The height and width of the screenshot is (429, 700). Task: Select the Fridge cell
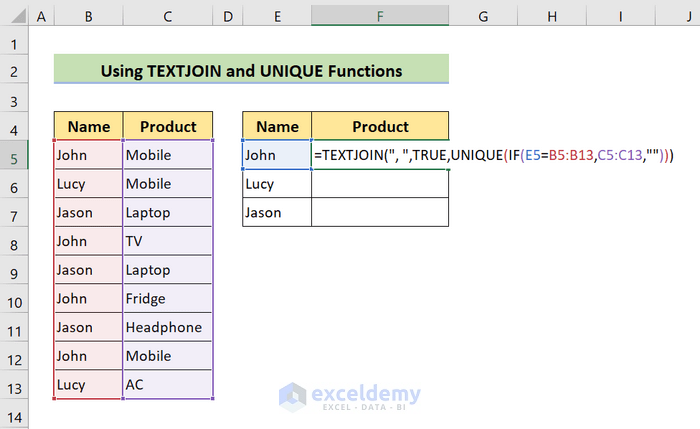[167, 299]
